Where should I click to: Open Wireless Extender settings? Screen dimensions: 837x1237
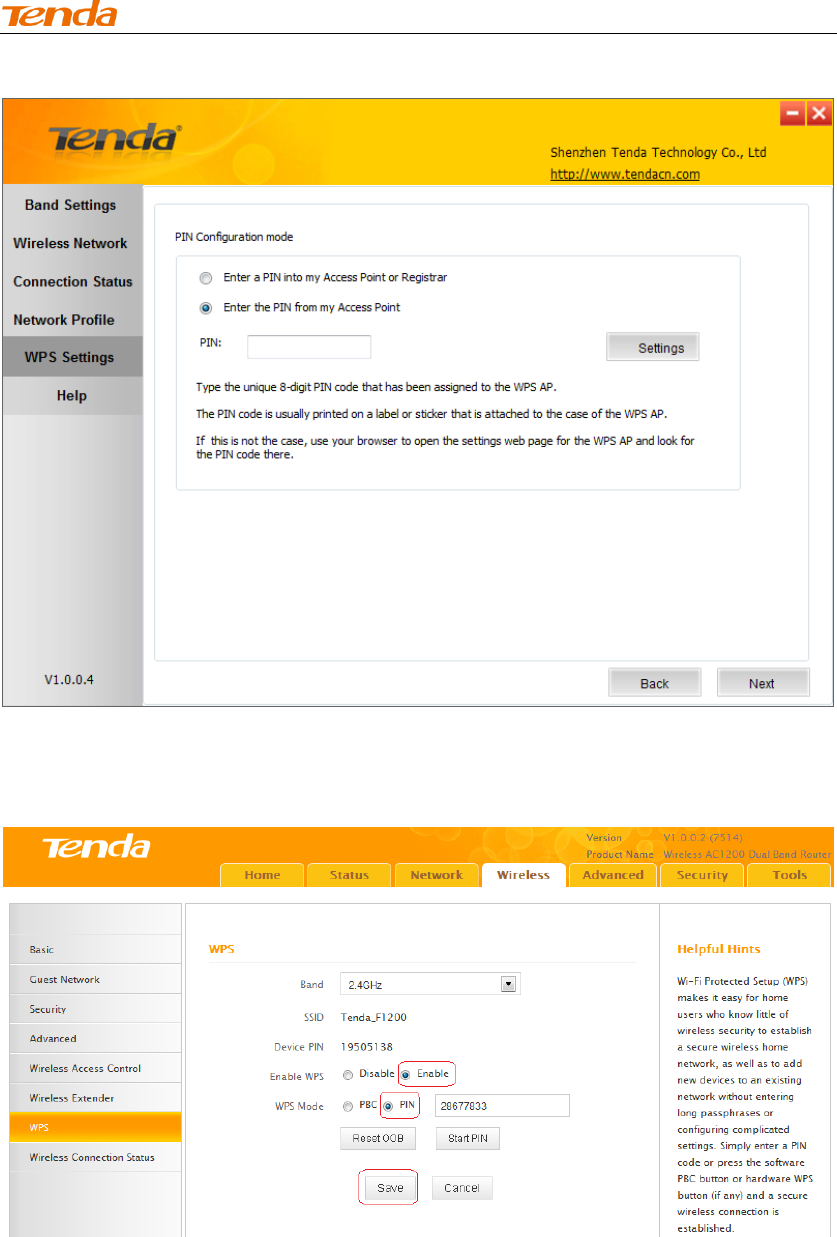point(95,1098)
